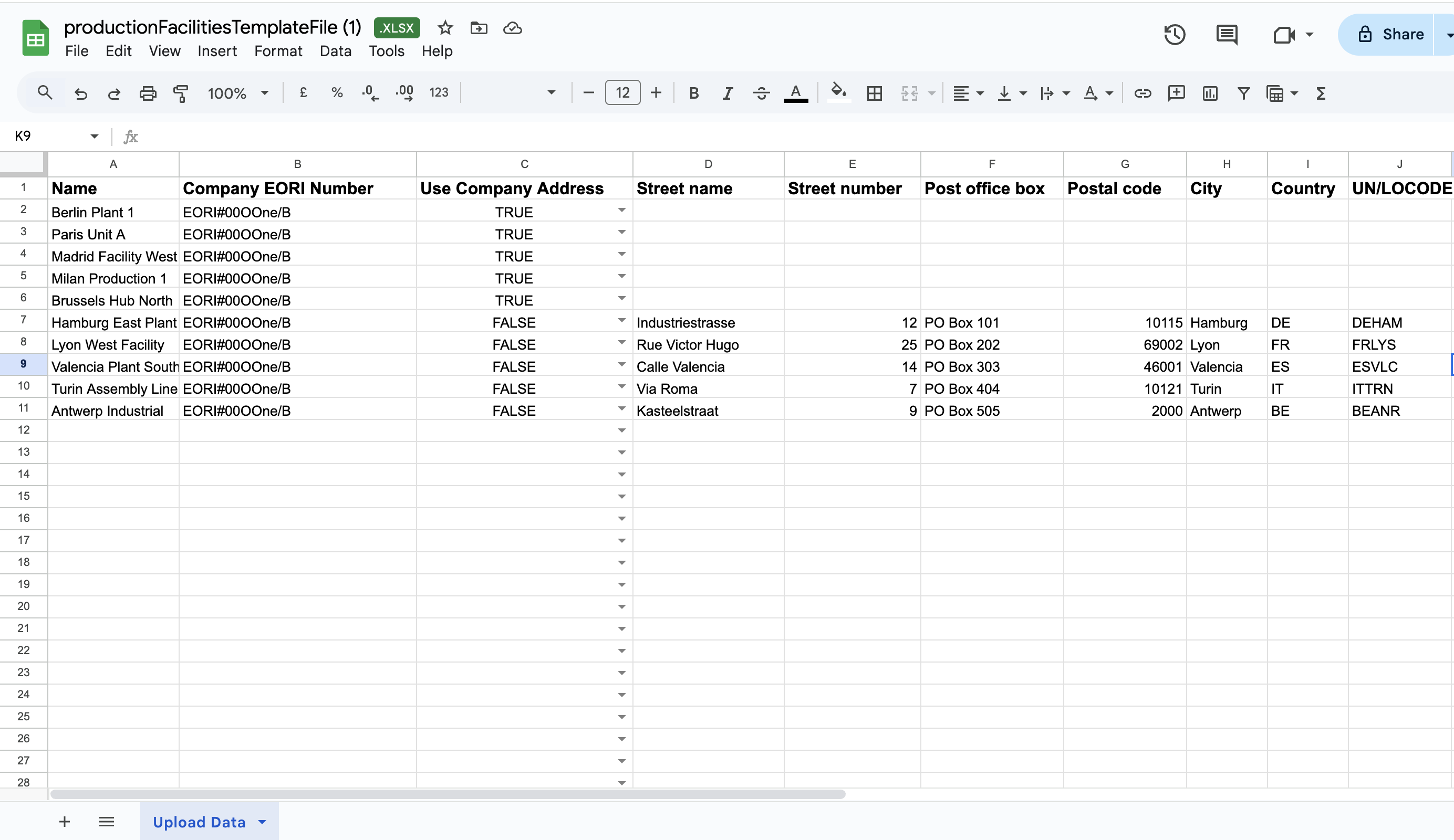The width and height of the screenshot is (1454, 840).
Task: Open the Upload Data sheet tab menu arrow
Action: pyautogui.click(x=263, y=822)
